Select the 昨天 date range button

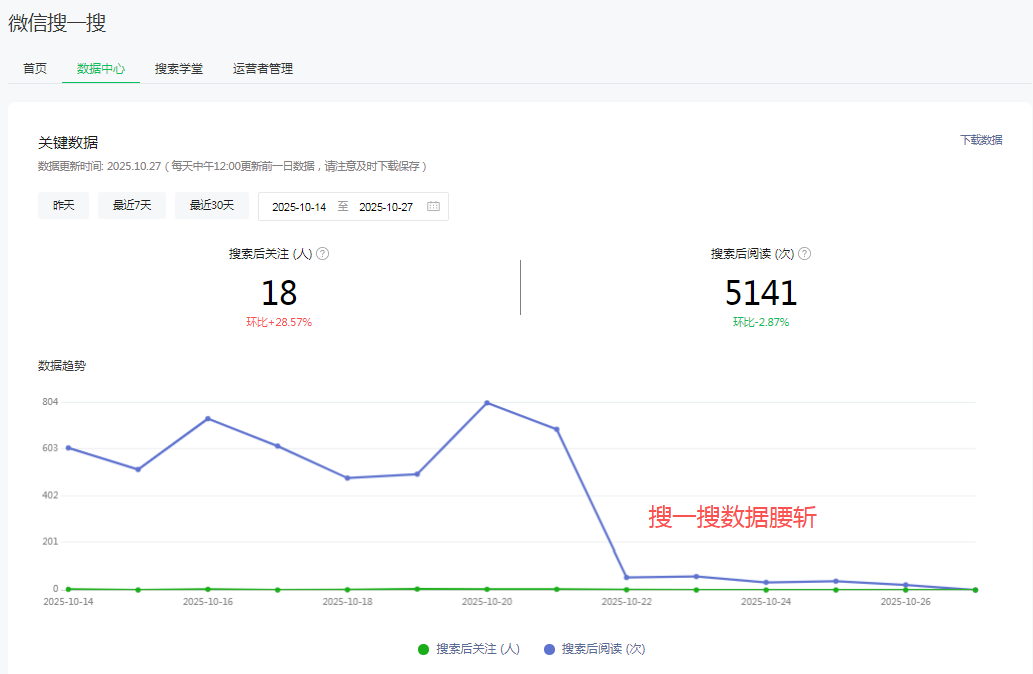coord(63,206)
